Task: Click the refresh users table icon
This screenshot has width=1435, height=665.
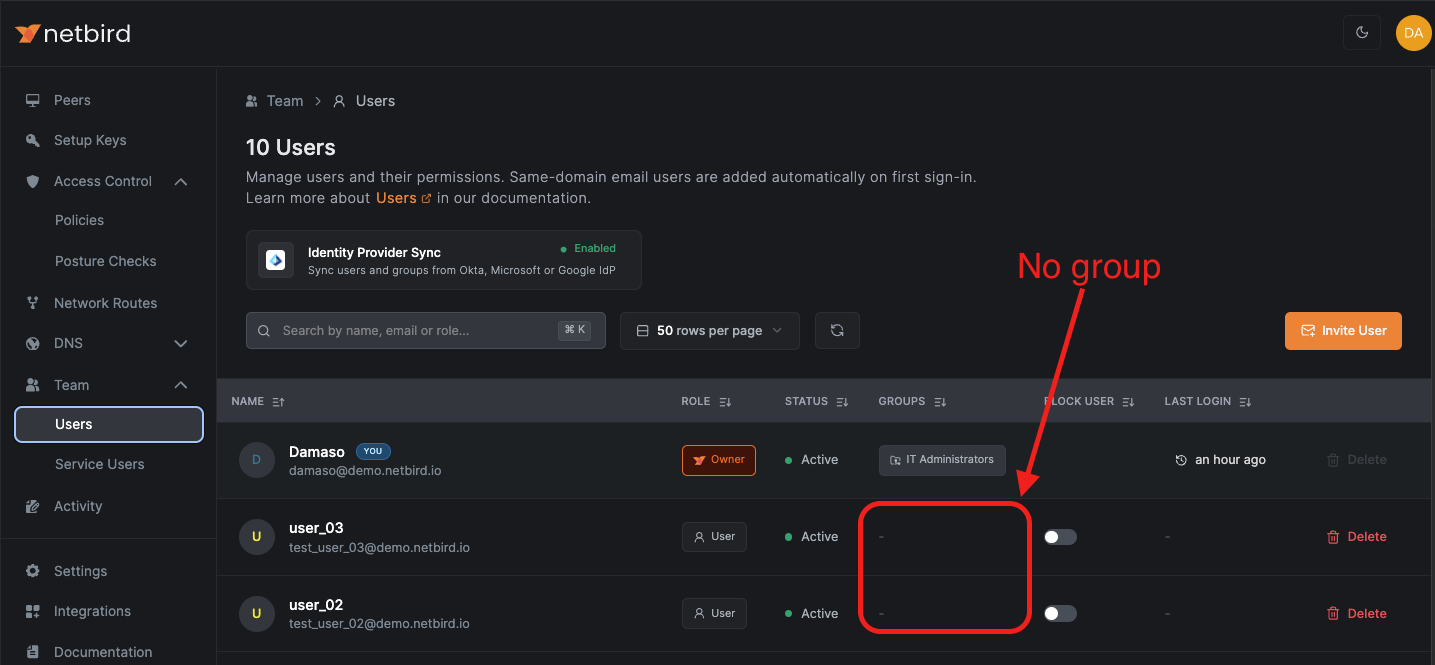Action: (837, 331)
